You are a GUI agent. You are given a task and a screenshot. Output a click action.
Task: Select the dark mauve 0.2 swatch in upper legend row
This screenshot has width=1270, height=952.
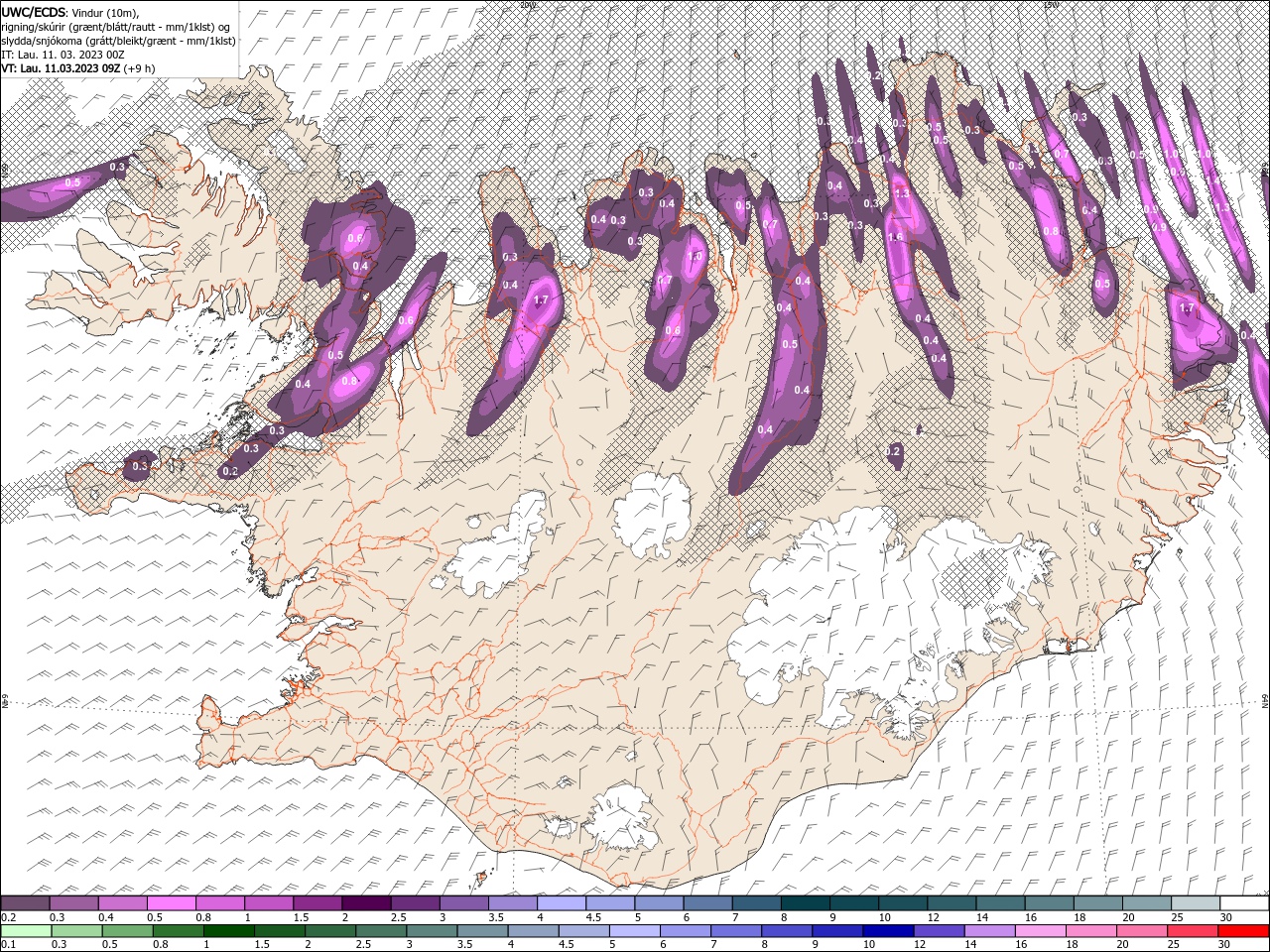click(x=25, y=902)
